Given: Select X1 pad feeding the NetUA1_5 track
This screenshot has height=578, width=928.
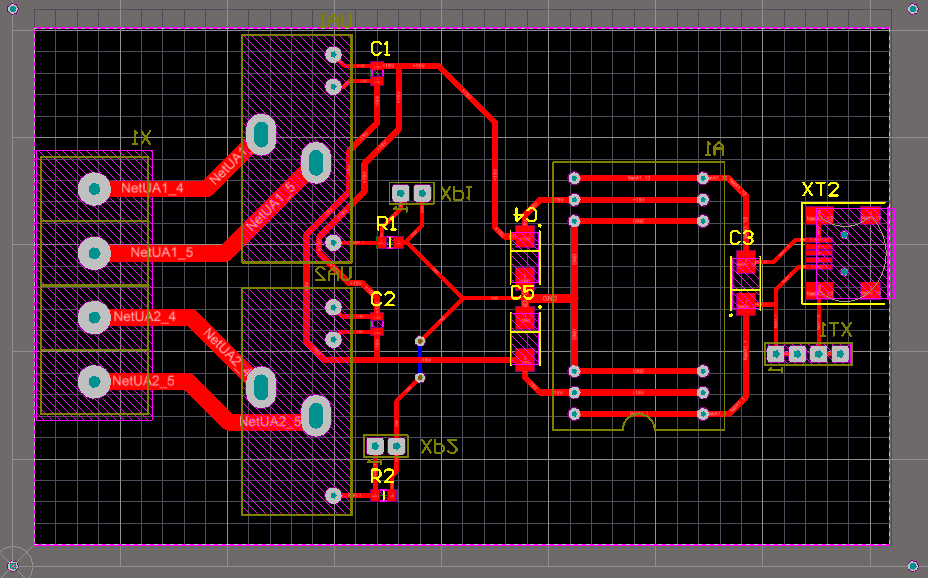Looking at the screenshot, I should coord(95,253).
